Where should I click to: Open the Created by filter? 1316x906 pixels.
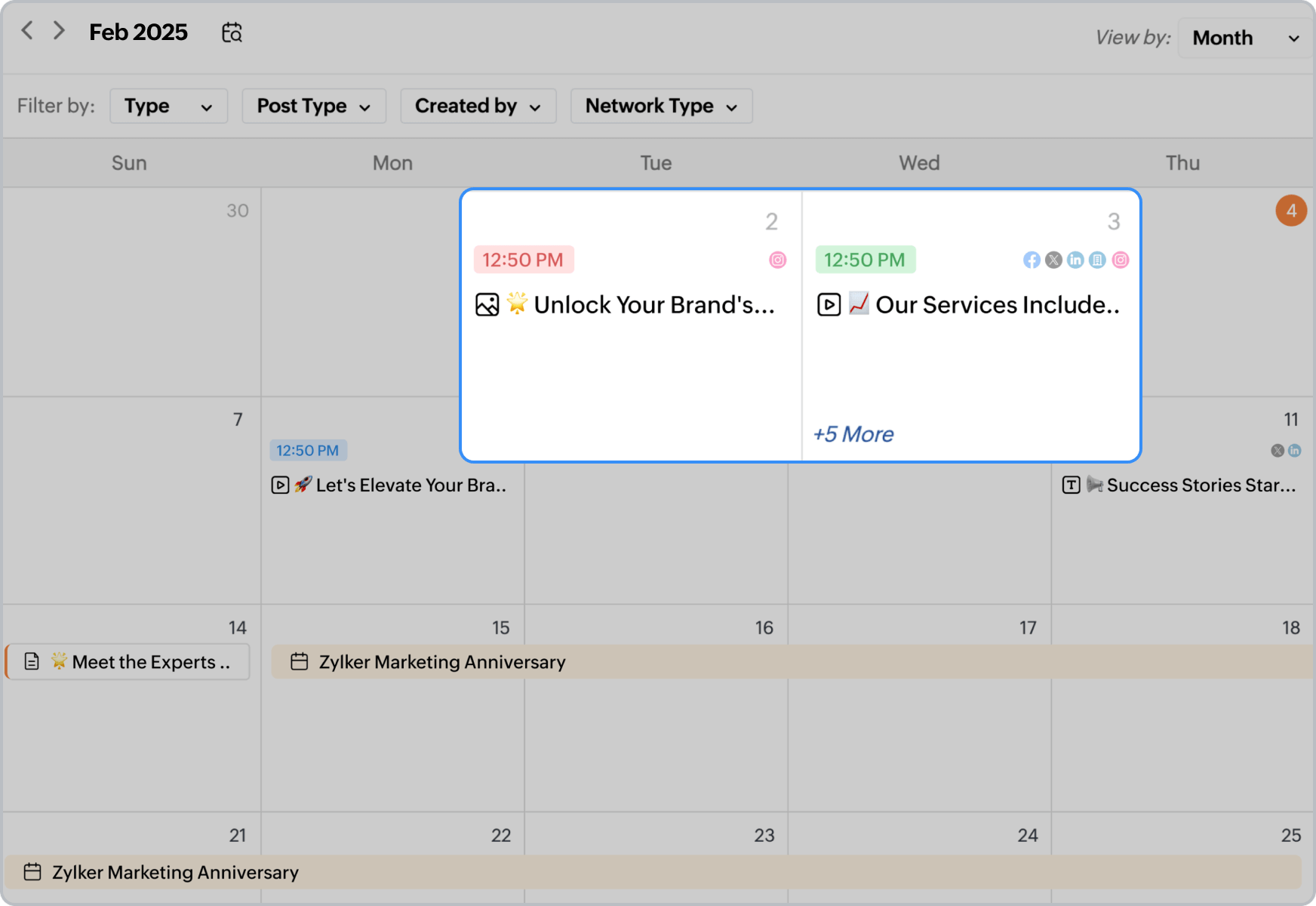pyautogui.click(x=477, y=106)
